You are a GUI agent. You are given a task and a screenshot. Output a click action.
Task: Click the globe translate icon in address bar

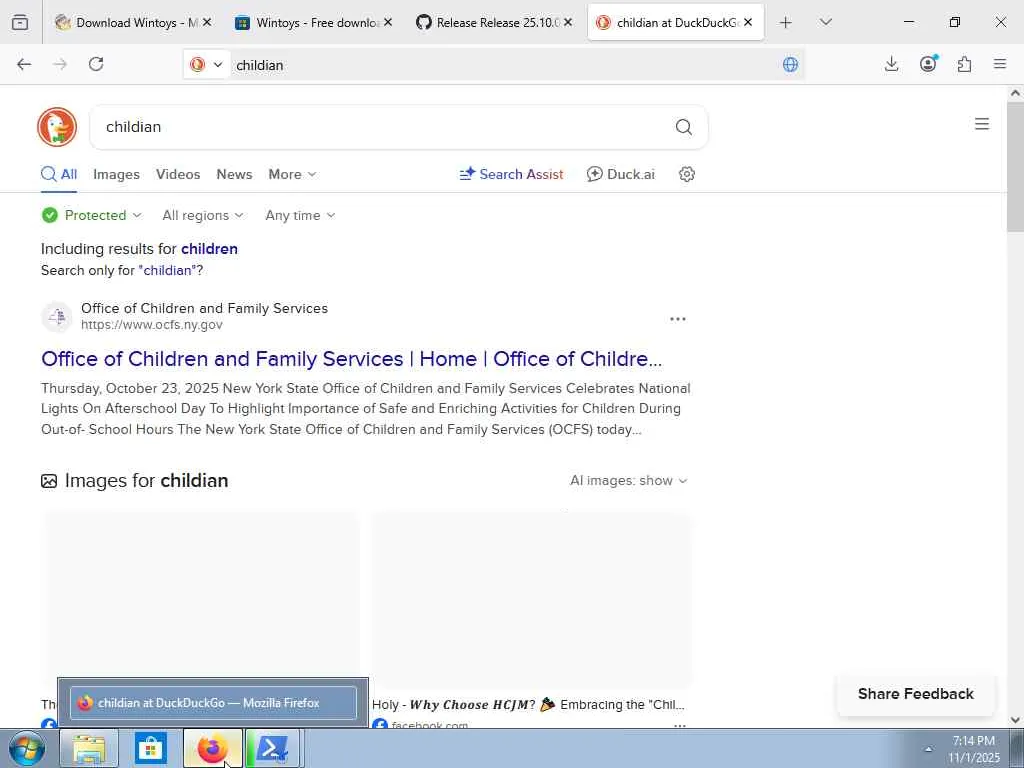[x=790, y=65]
